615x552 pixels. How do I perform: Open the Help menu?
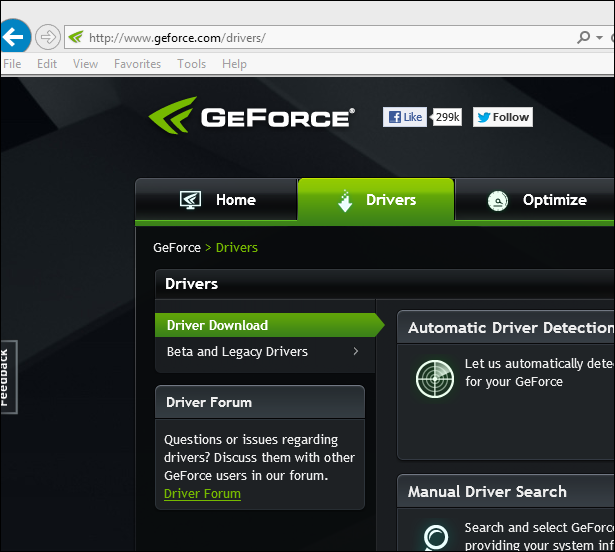pos(234,64)
